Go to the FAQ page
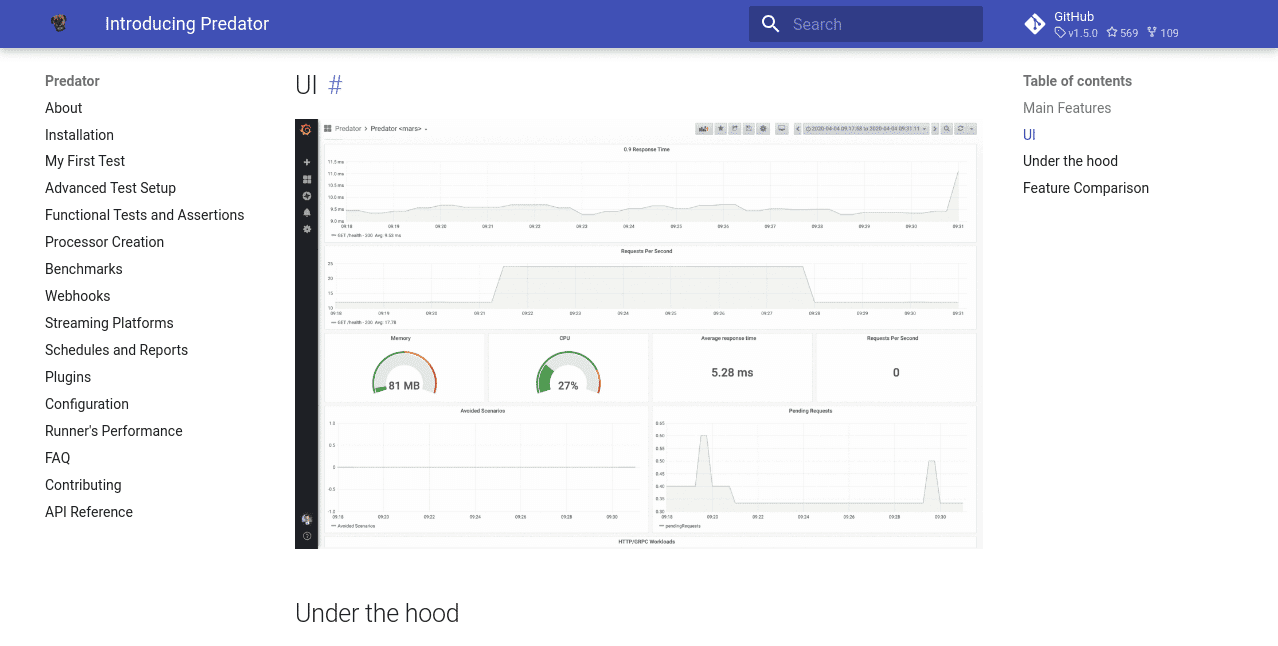Image resolution: width=1278 pixels, height=646 pixels. click(58, 458)
